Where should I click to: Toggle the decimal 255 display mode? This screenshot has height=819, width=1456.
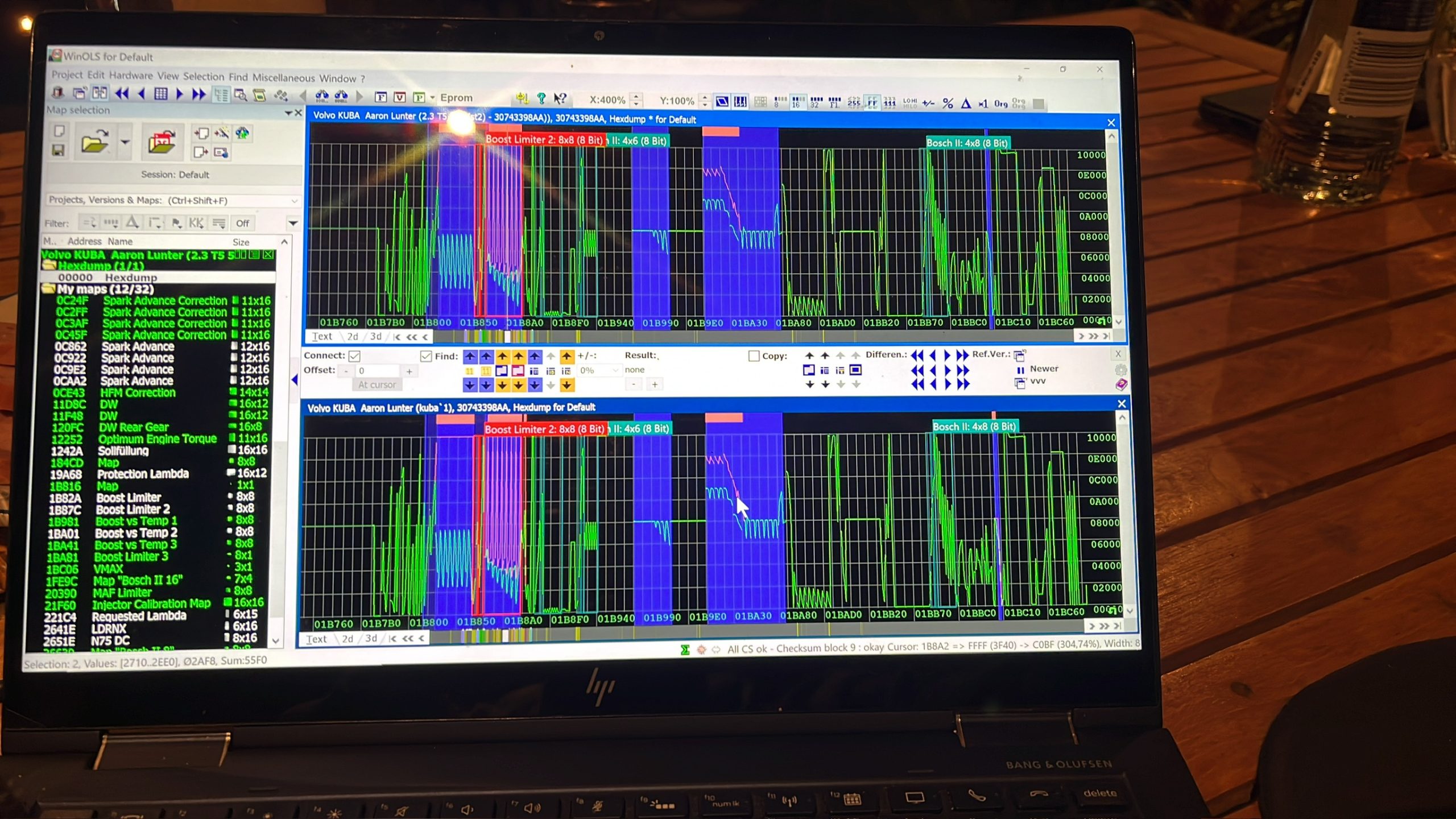(854, 102)
